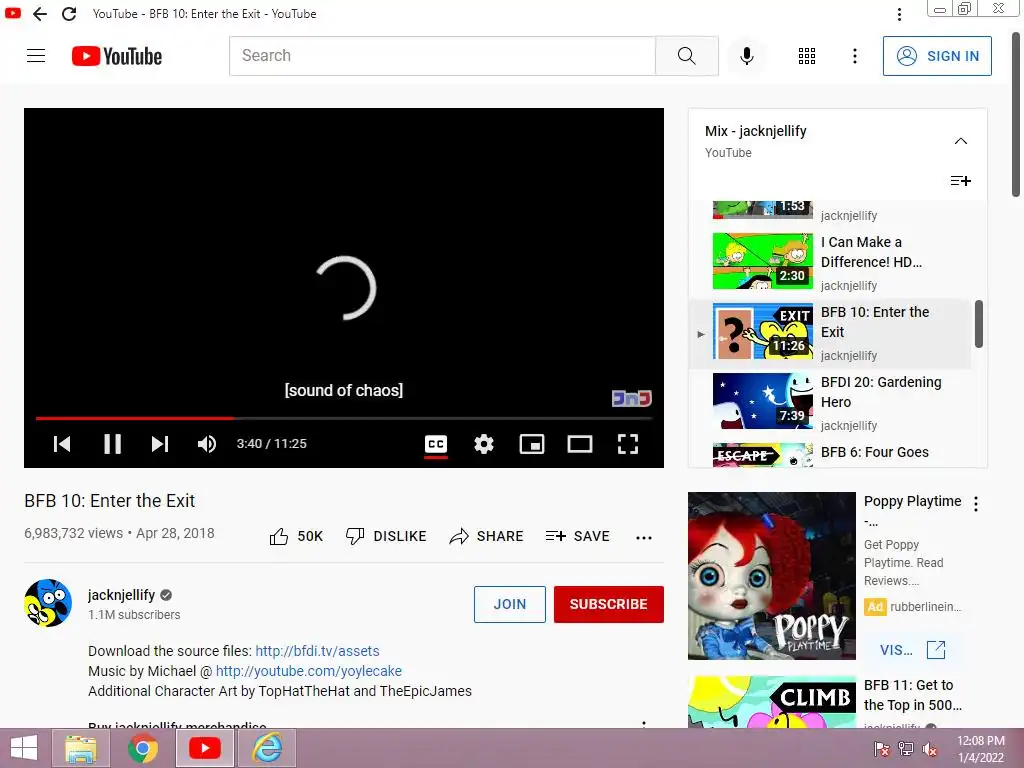1024x768 pixels.
Task: Go back with the window back arrow
Action: click(x=40, y=14)
